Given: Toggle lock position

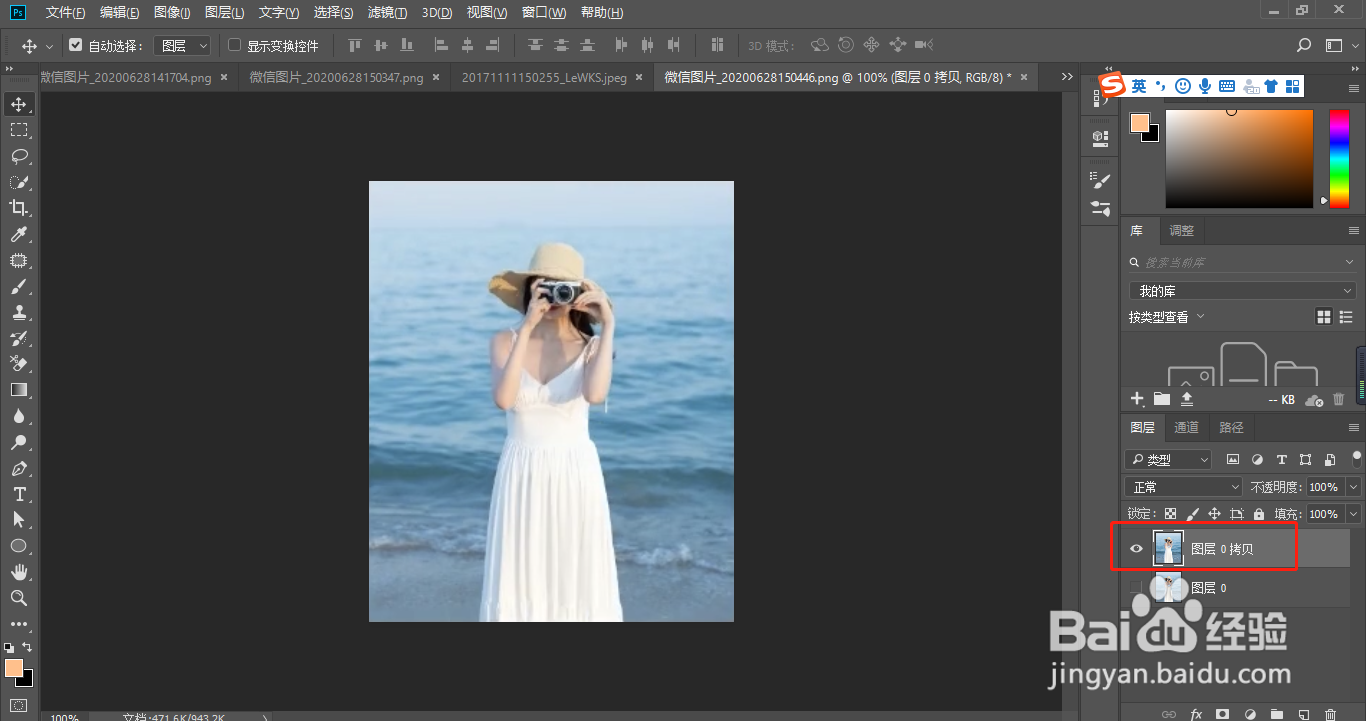Looking at the screenshot, I should click(1214, 514).
